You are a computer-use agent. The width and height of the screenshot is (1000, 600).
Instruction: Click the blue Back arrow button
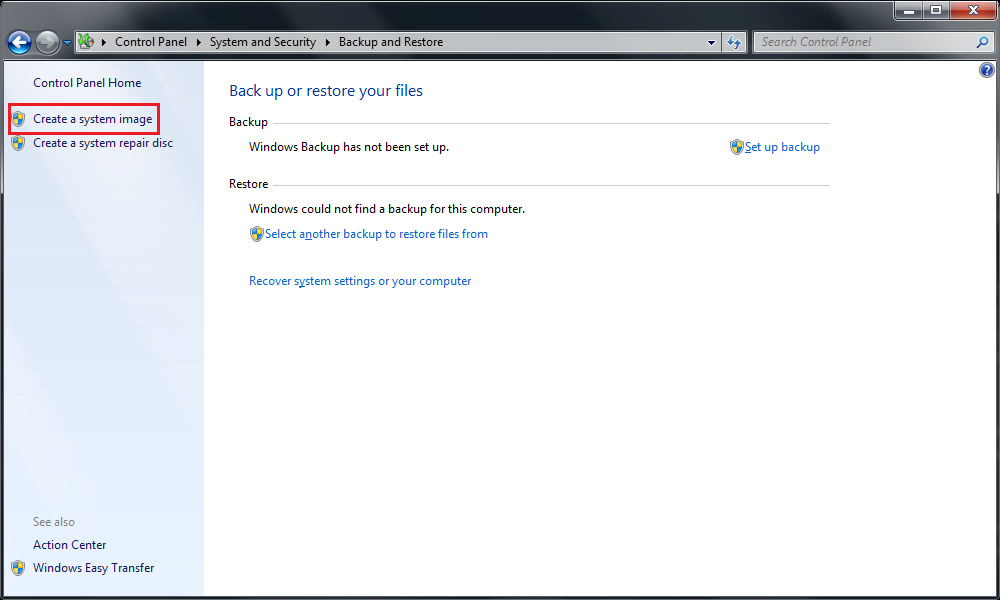point(19,43)
